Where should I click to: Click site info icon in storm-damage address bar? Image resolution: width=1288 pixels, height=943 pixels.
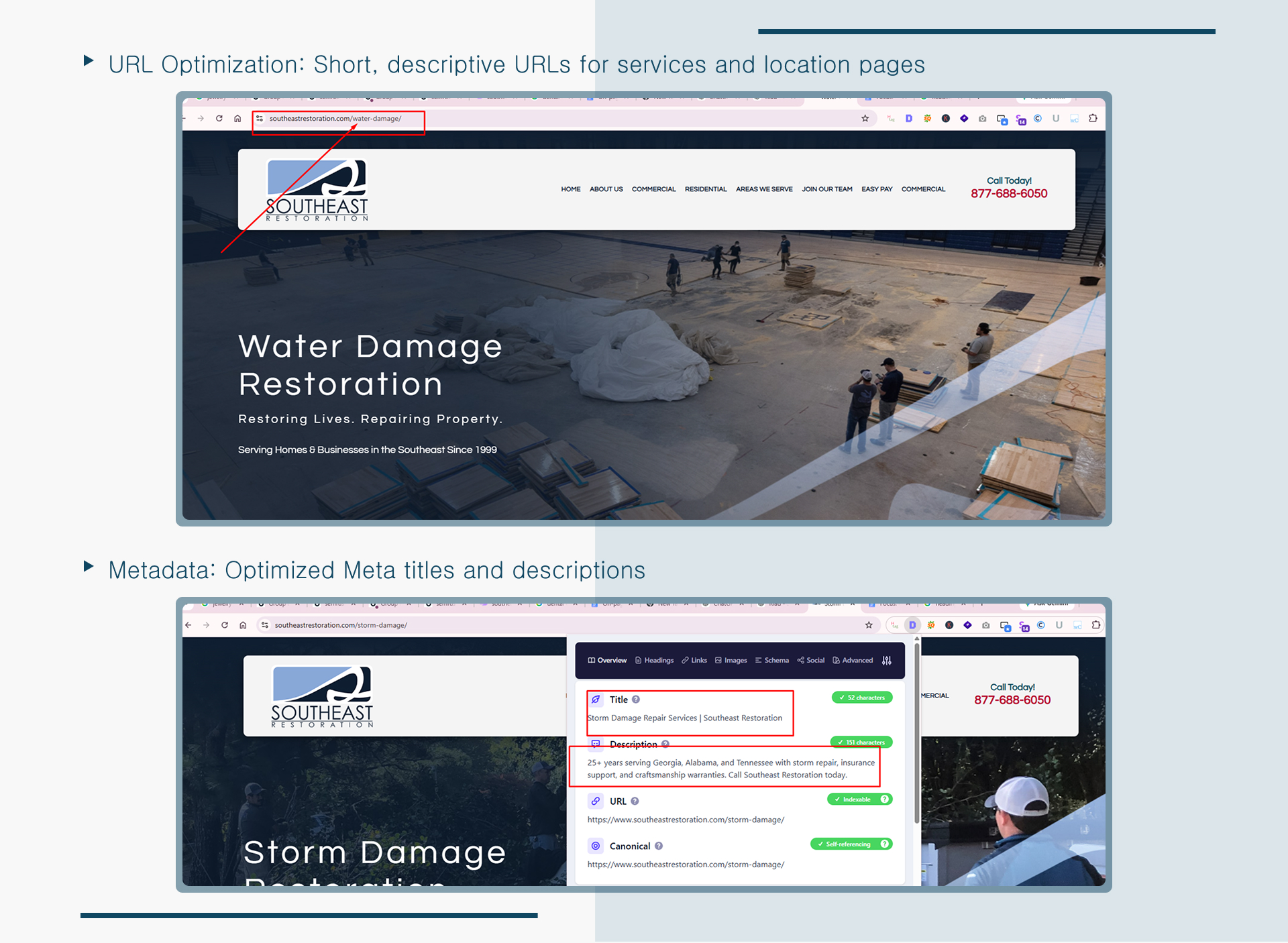(265, 625)
